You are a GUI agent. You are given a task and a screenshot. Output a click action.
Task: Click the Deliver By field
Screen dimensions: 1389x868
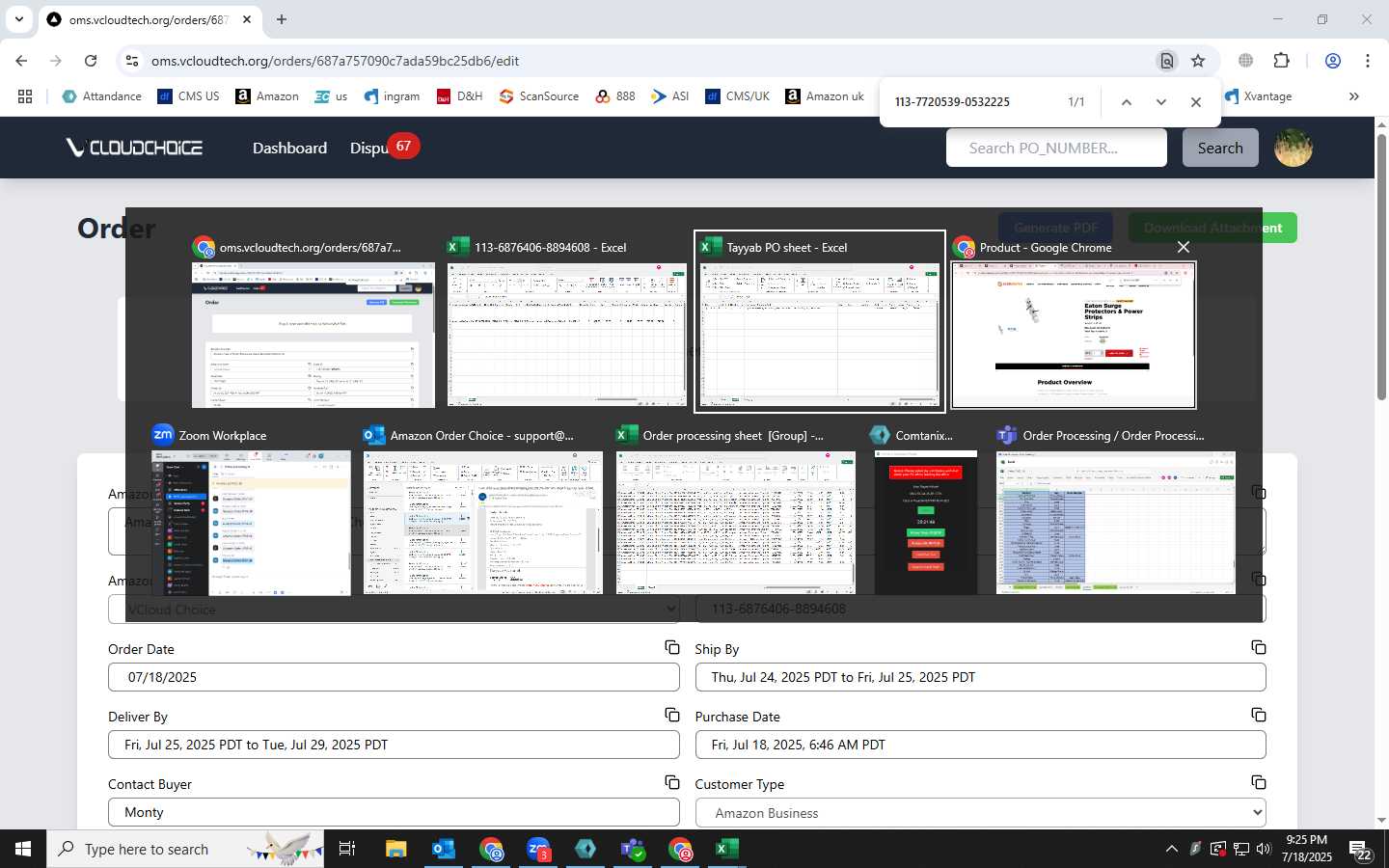point(394,745)
